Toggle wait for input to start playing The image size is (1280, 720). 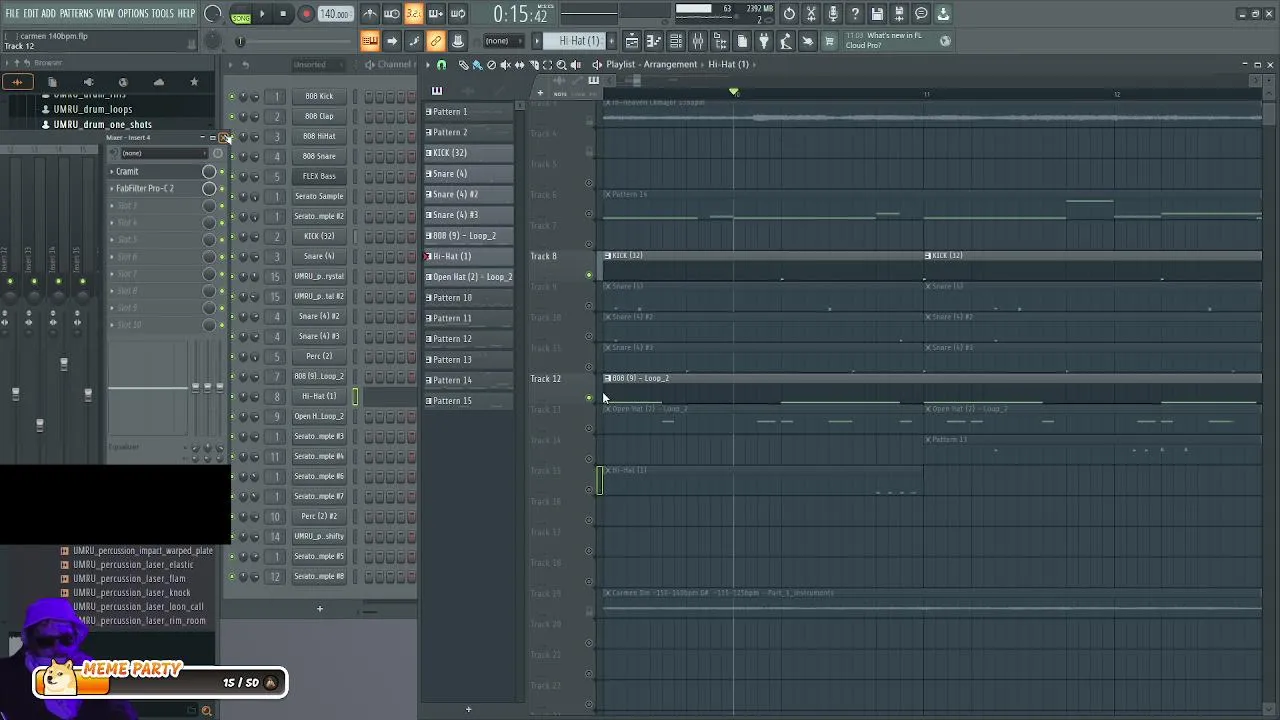tap(392, 14)
